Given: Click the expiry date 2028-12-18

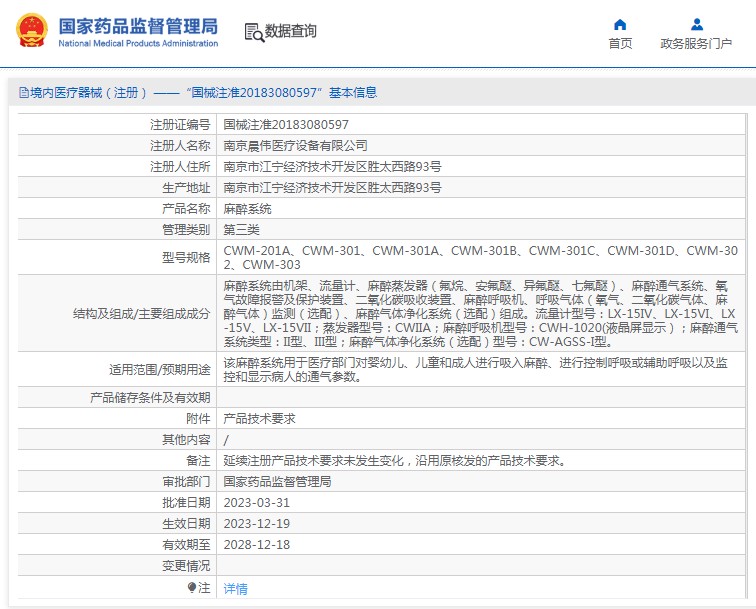Looking at the screenshot, I should [256, 544].
